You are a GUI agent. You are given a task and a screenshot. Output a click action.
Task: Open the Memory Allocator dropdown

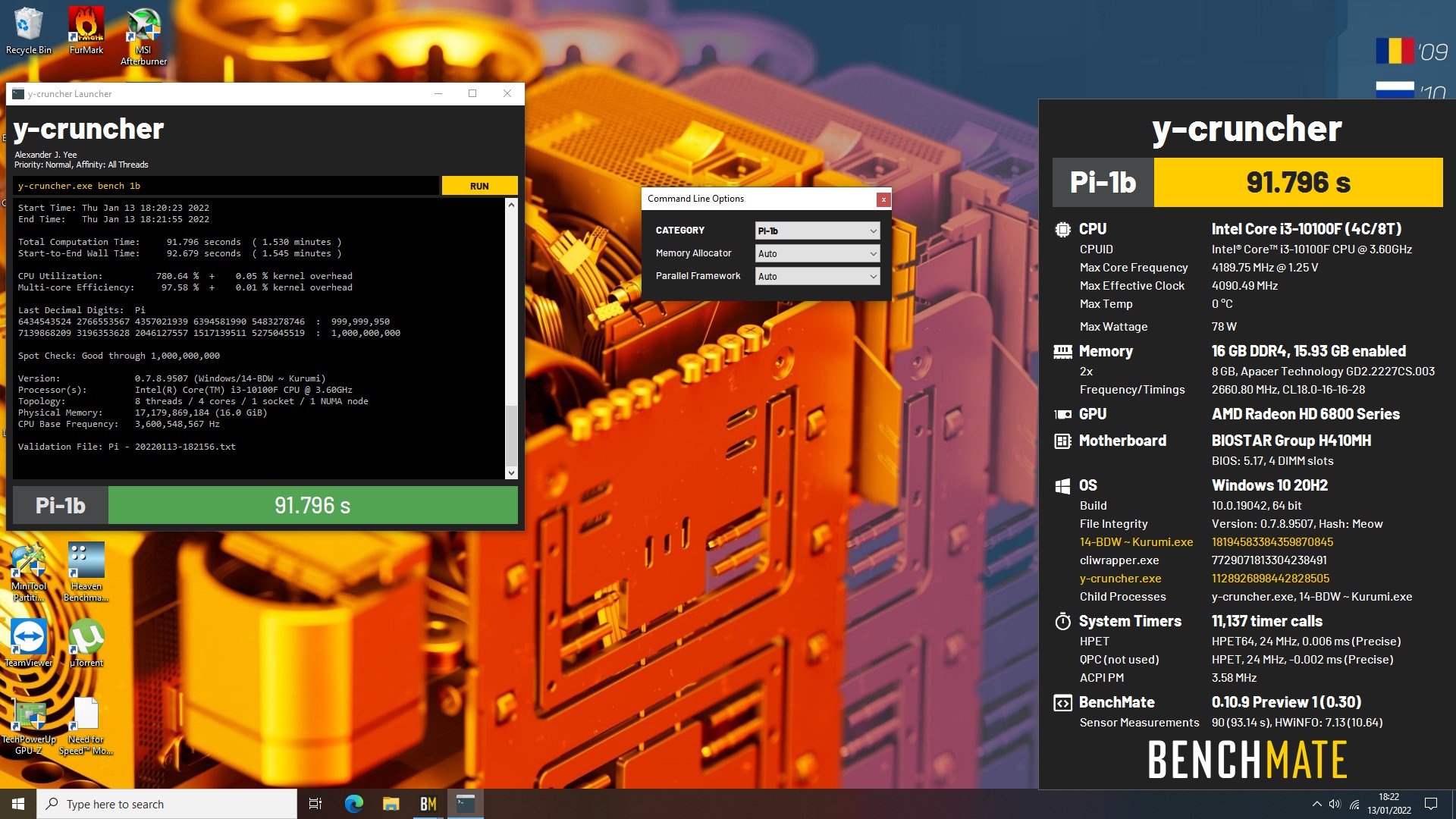click(817, 253)
